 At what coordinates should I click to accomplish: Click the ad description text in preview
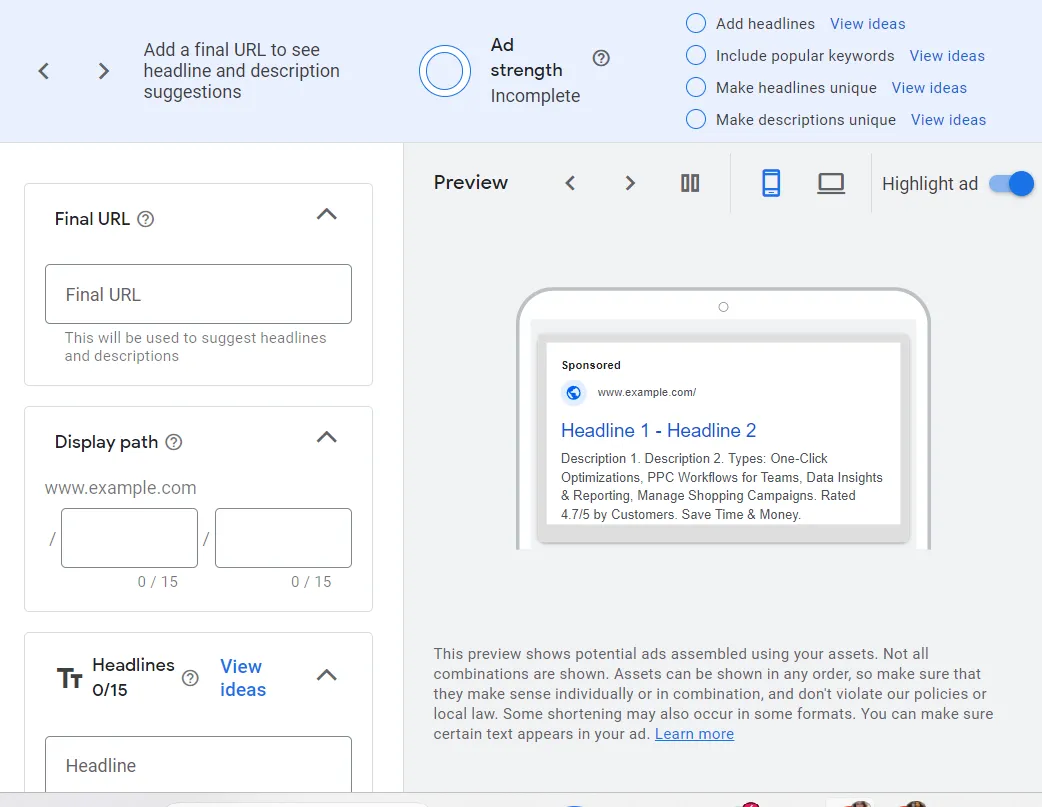coord(722,487)
